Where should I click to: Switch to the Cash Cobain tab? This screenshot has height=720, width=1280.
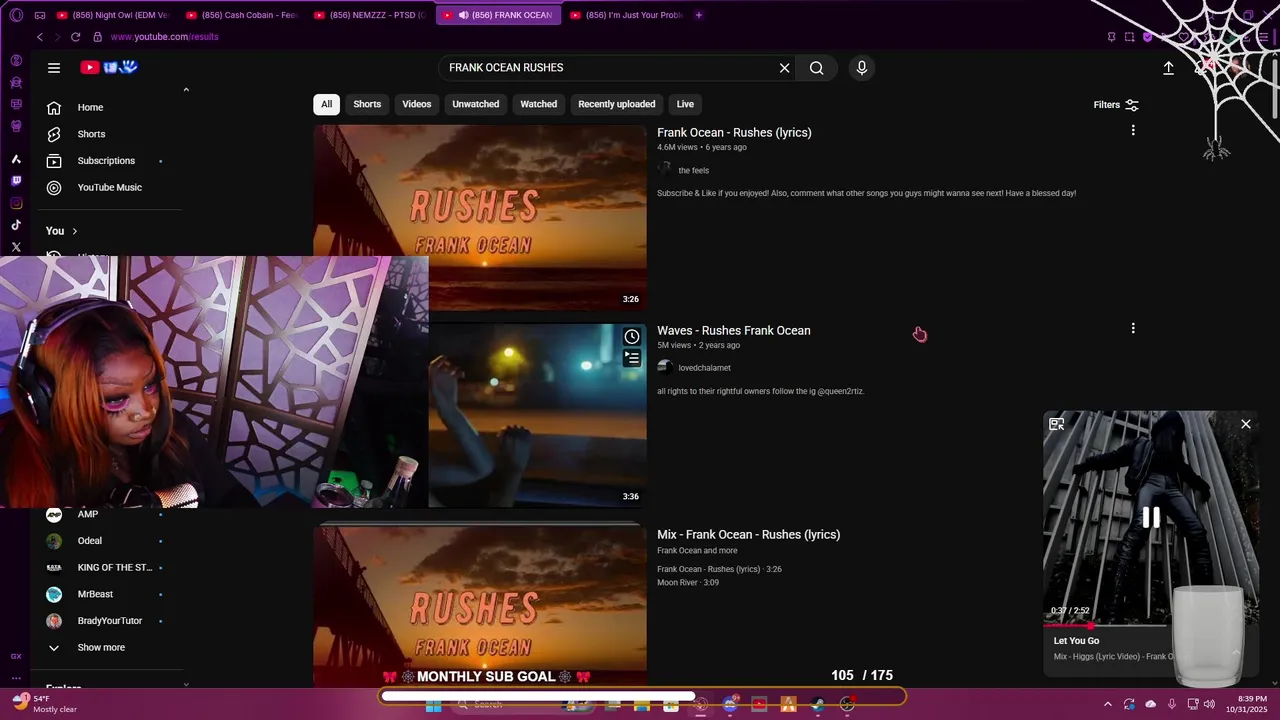243,15
